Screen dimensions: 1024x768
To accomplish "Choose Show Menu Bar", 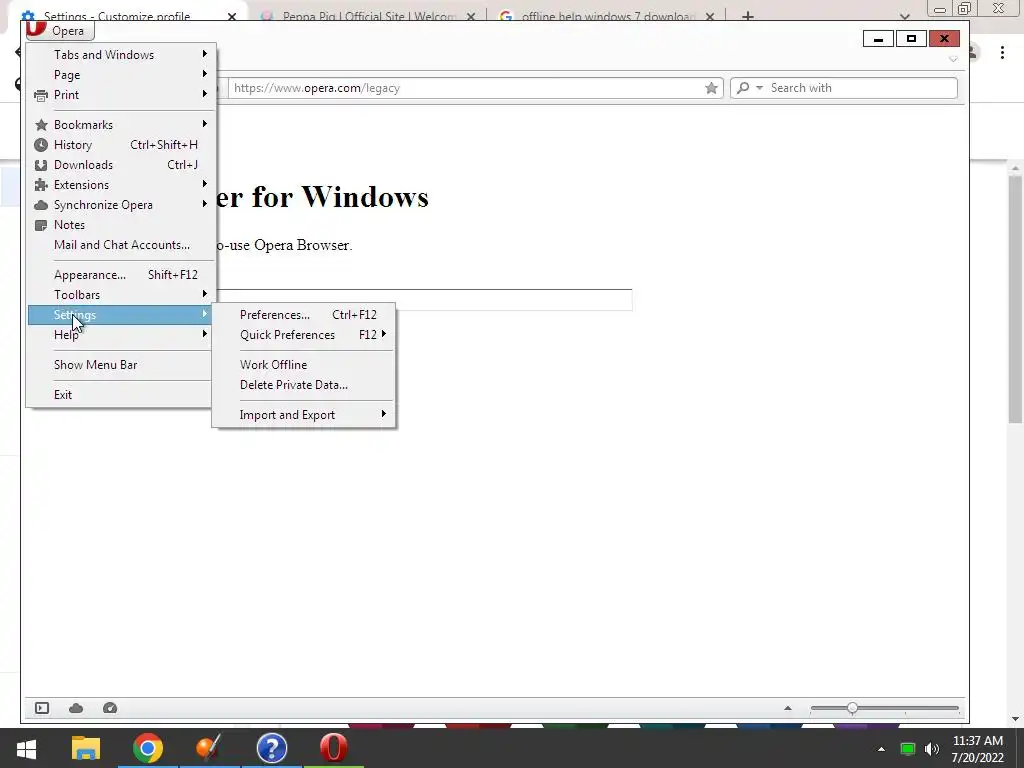I will (x=121, y=365).
